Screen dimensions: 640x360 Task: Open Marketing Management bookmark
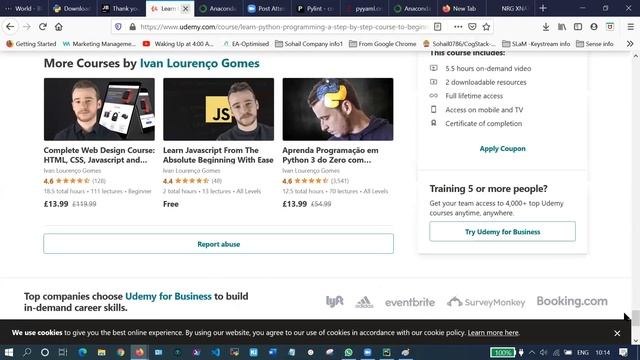99,44
